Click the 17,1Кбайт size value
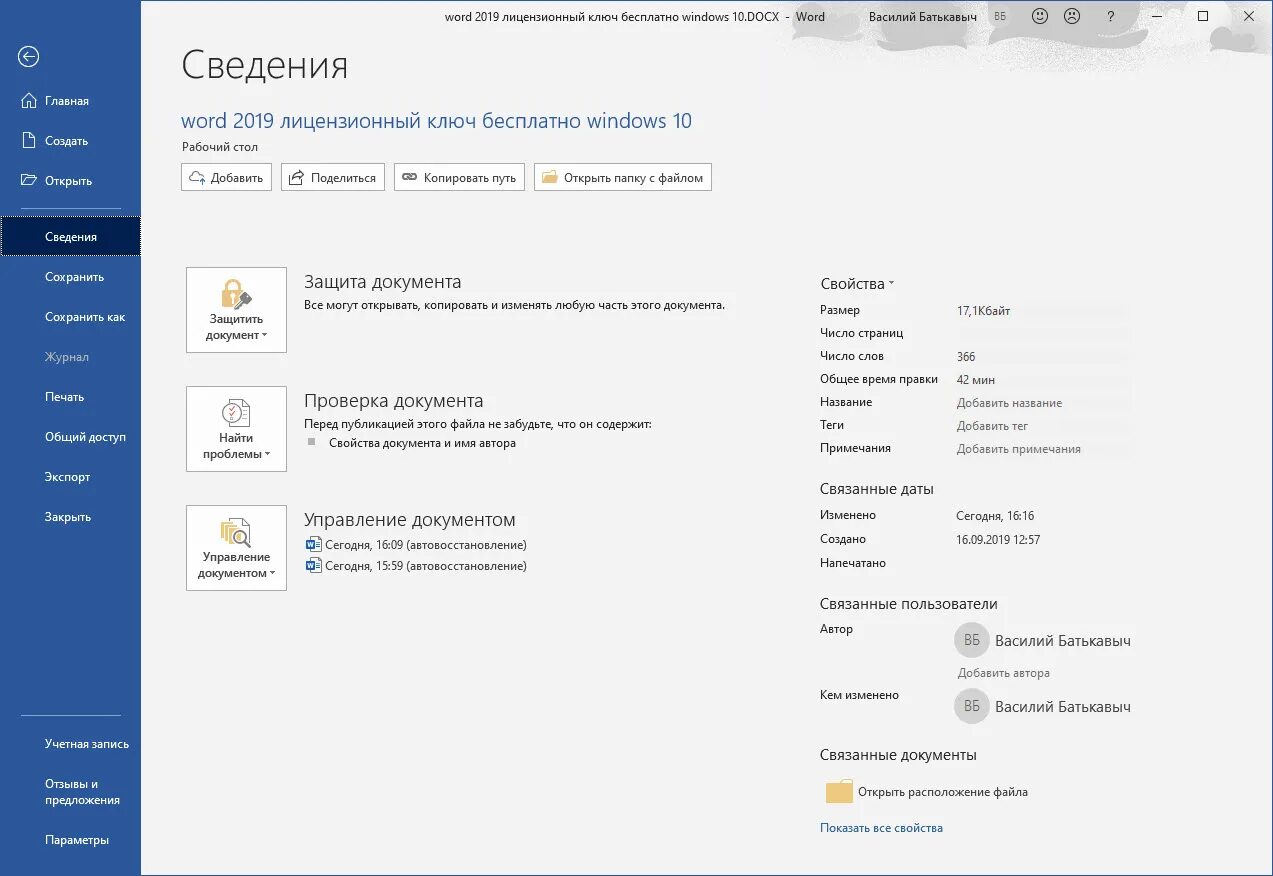Viewport: 1273px width, 876px height. (x=984, y=311)
